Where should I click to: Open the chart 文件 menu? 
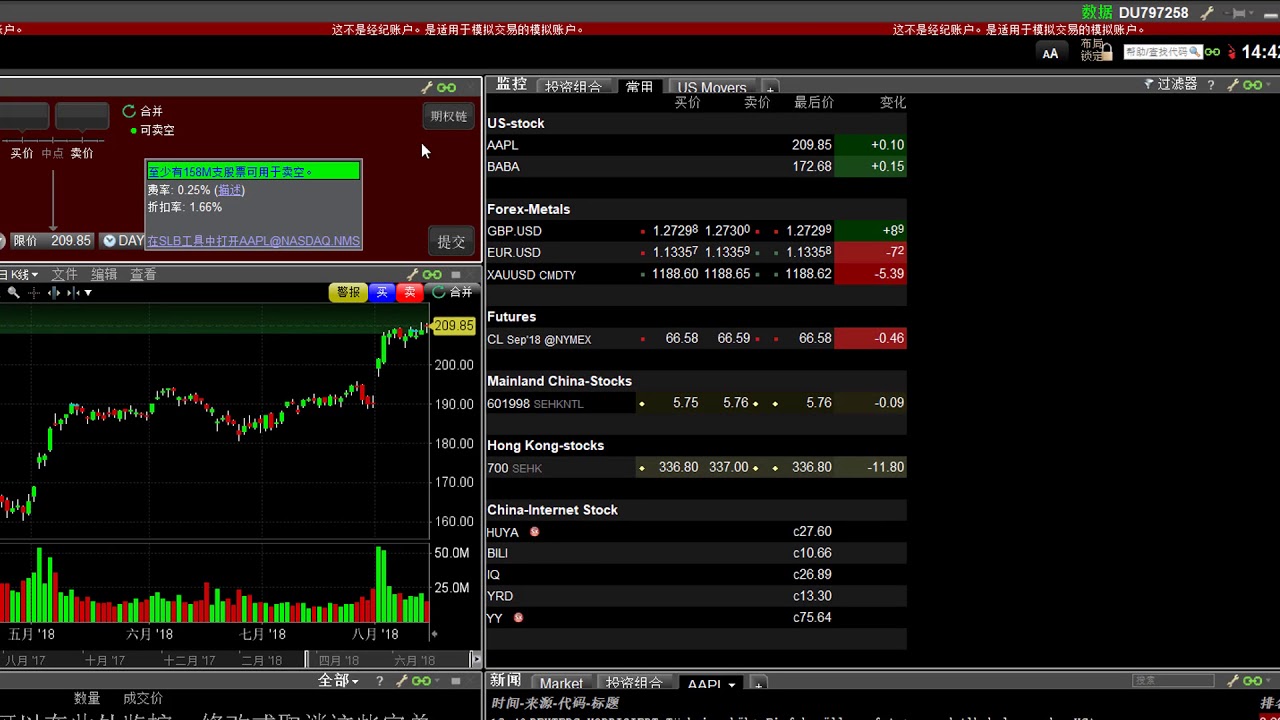[64, 274]
